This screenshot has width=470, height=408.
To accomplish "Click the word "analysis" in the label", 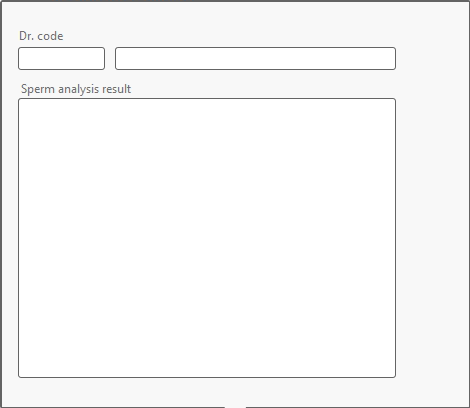I will pos(78,89).
